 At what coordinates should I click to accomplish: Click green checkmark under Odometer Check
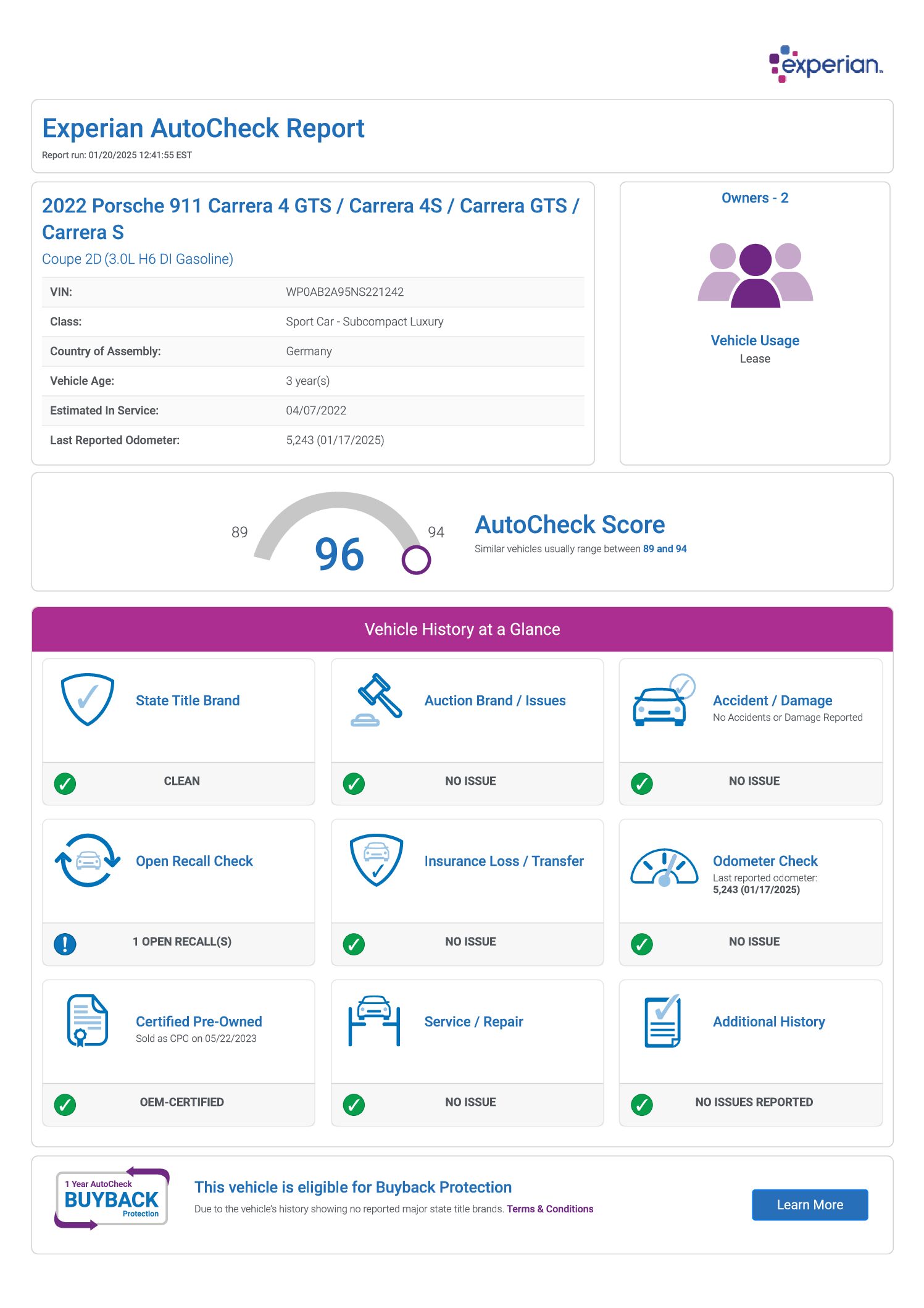[642, 944]
